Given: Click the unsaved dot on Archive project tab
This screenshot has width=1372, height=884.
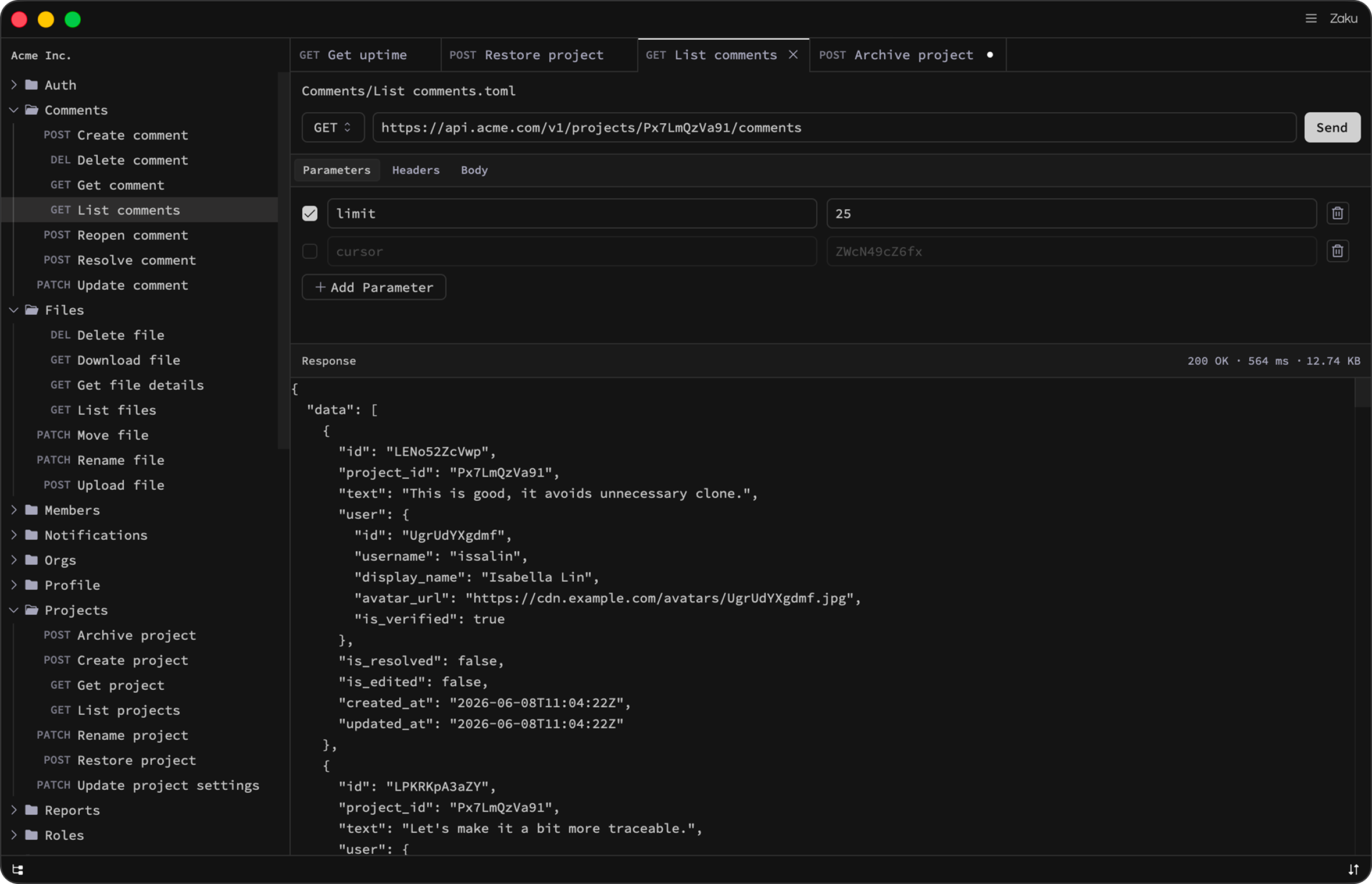Looking at the screenshot, I should 990,55.
